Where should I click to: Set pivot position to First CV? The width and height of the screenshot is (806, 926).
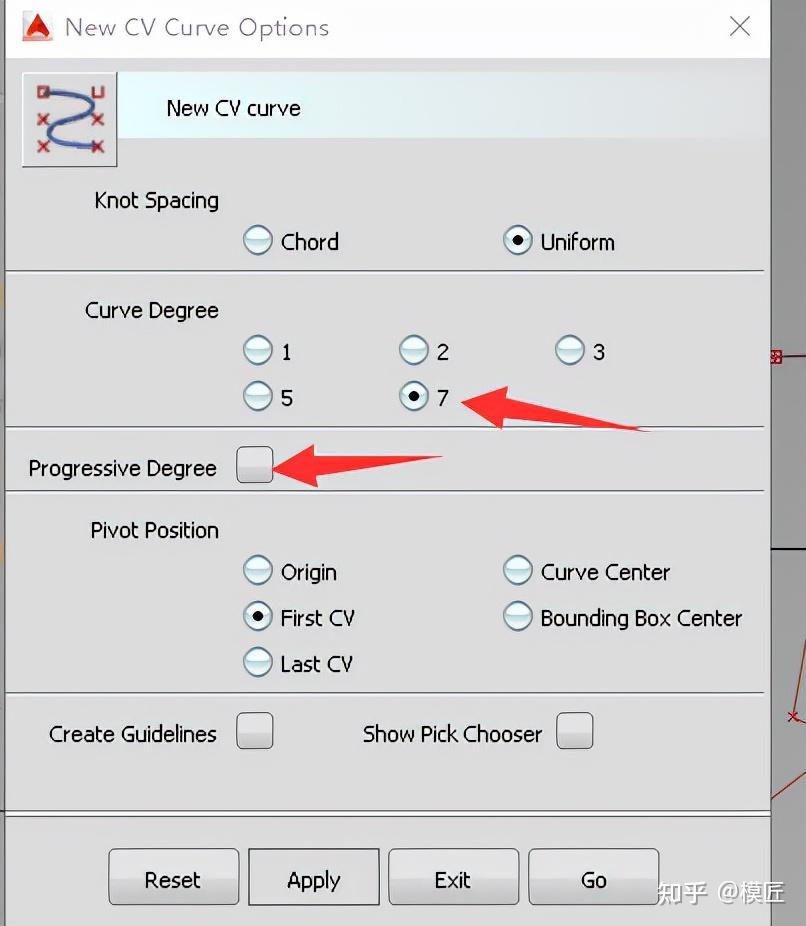coord(258,617)
